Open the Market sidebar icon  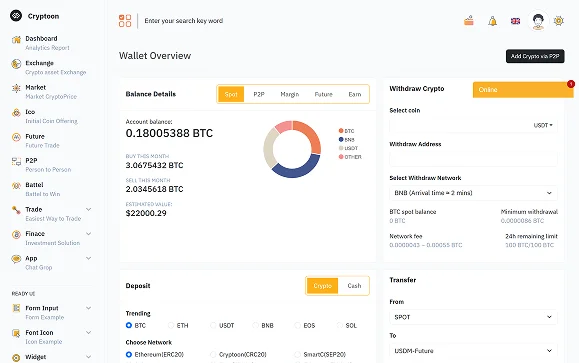pos(16,88)
